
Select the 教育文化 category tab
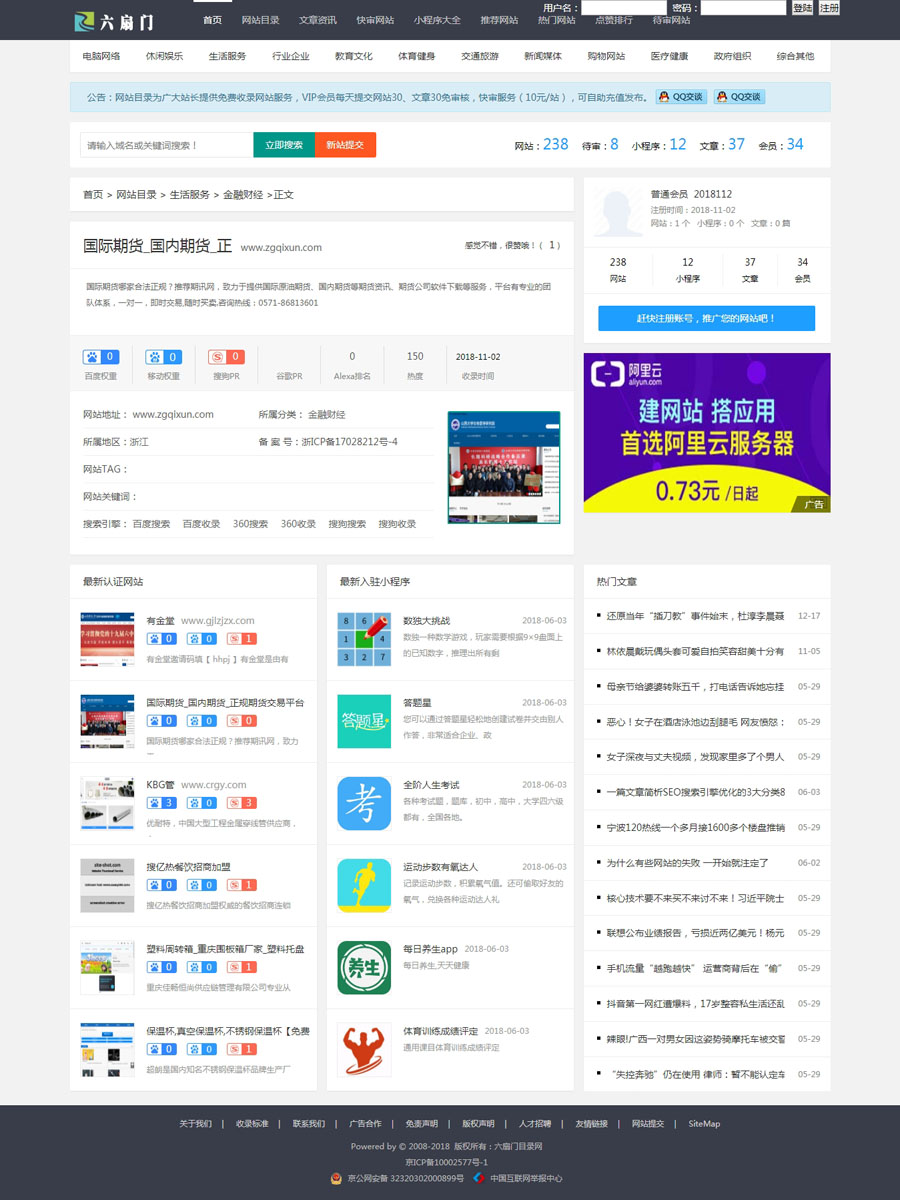coord(353,56)
